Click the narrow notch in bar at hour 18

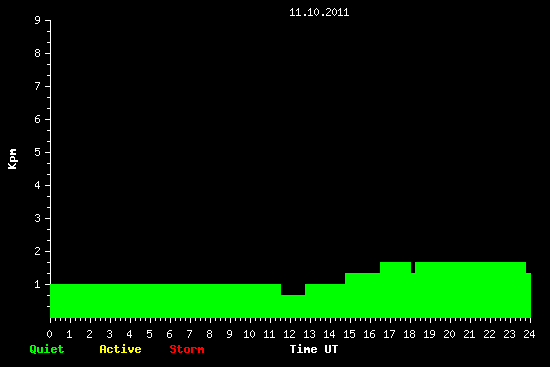click(x=413, y=267)
